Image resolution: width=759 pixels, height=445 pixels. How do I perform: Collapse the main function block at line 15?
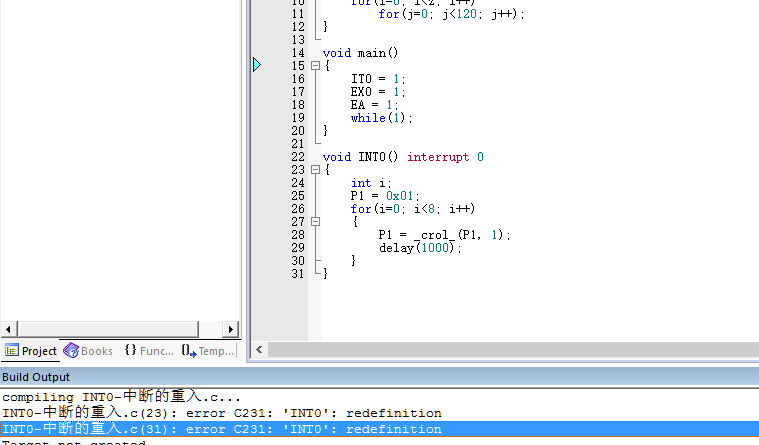(315, 66)
